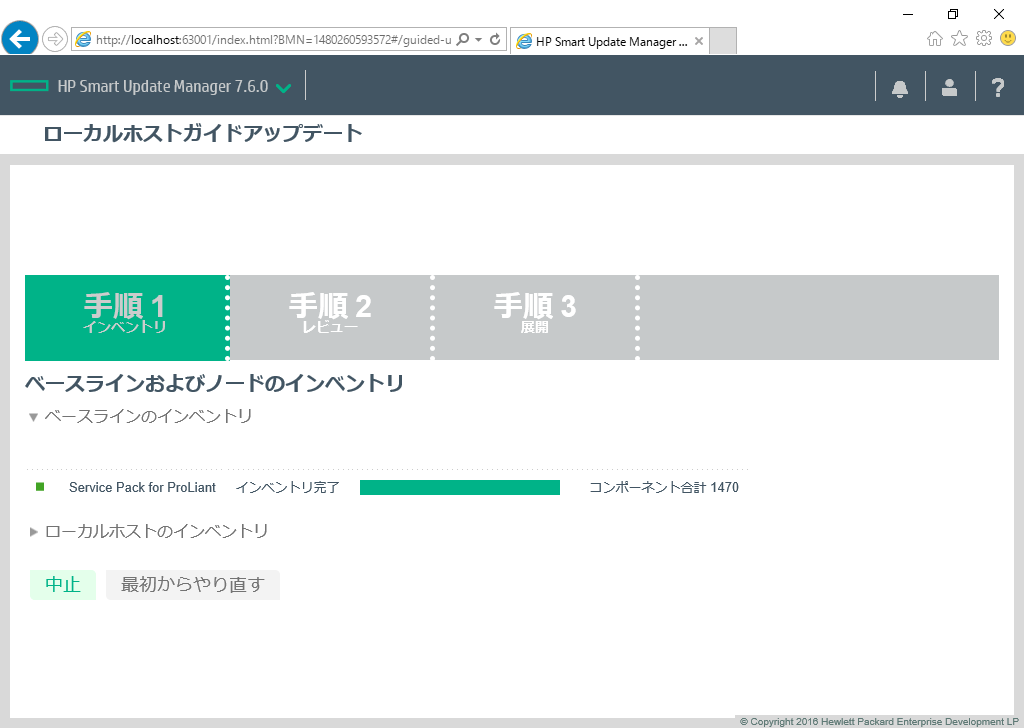Click the Internet Explorer page icon in address bar
Image resolution: width=1024 pixels, height=728 pixels.
83,39
